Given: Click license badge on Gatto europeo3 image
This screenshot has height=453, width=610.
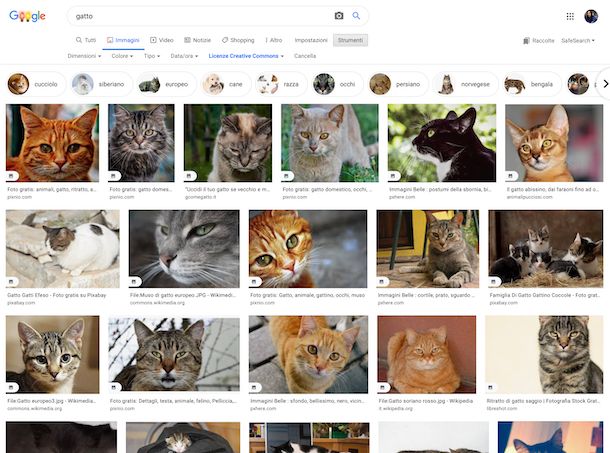Looking at the screenshot, I should click(11, 387).
